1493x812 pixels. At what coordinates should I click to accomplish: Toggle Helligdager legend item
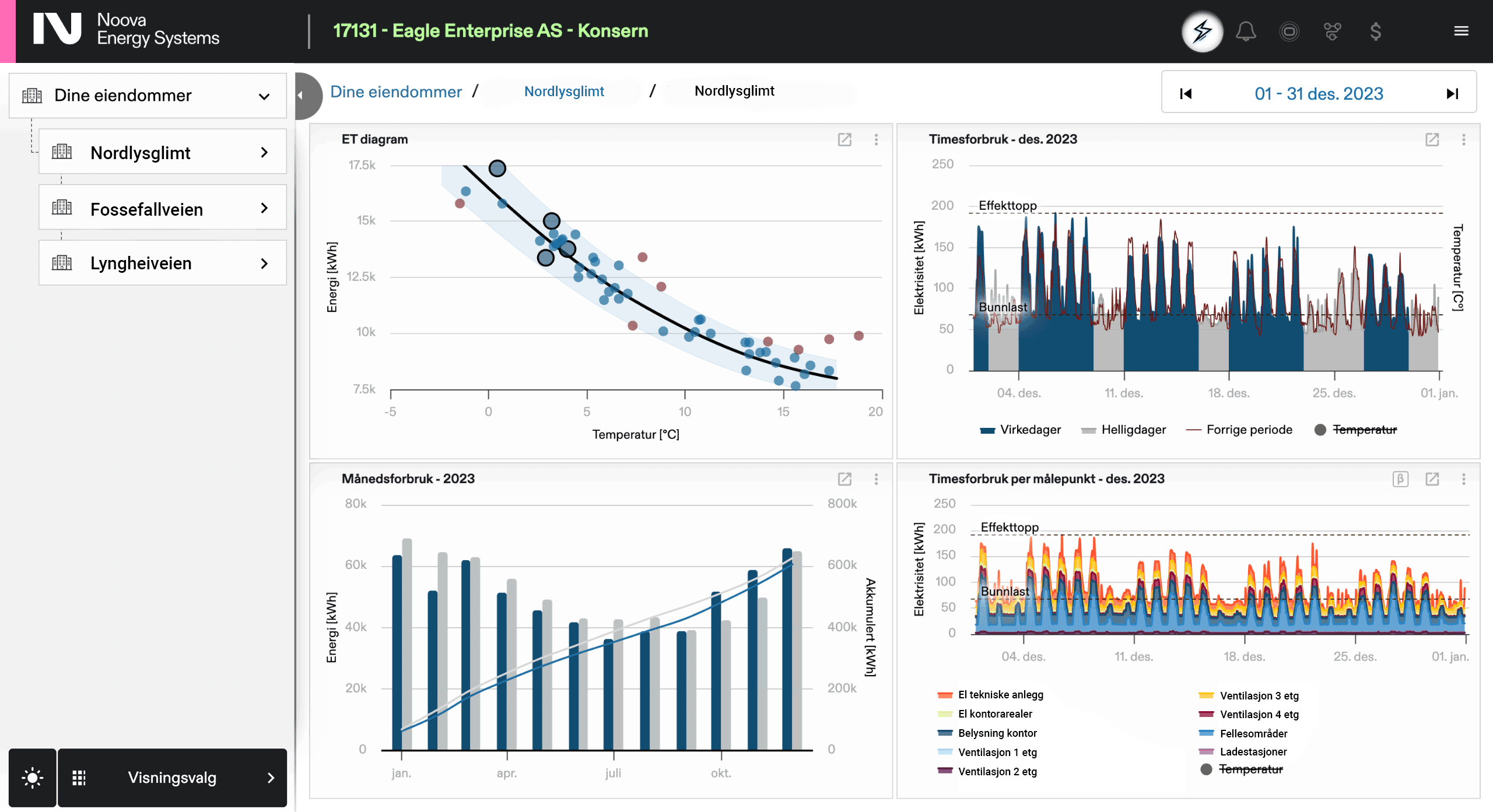1133,430
